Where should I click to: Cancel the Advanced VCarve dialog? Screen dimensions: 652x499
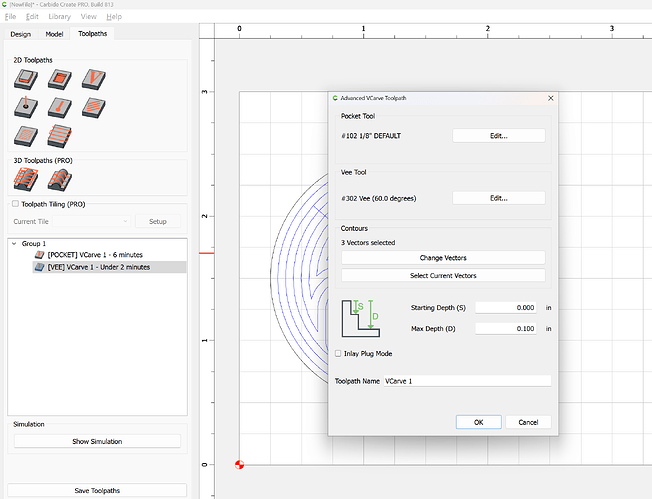coord(528,422)
